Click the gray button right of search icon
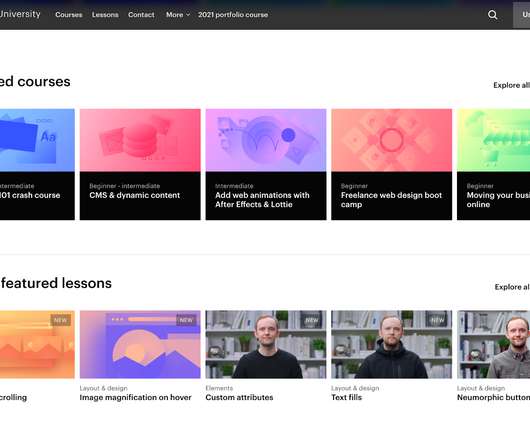This screenshot has height=442, width=530. (522, 15)
